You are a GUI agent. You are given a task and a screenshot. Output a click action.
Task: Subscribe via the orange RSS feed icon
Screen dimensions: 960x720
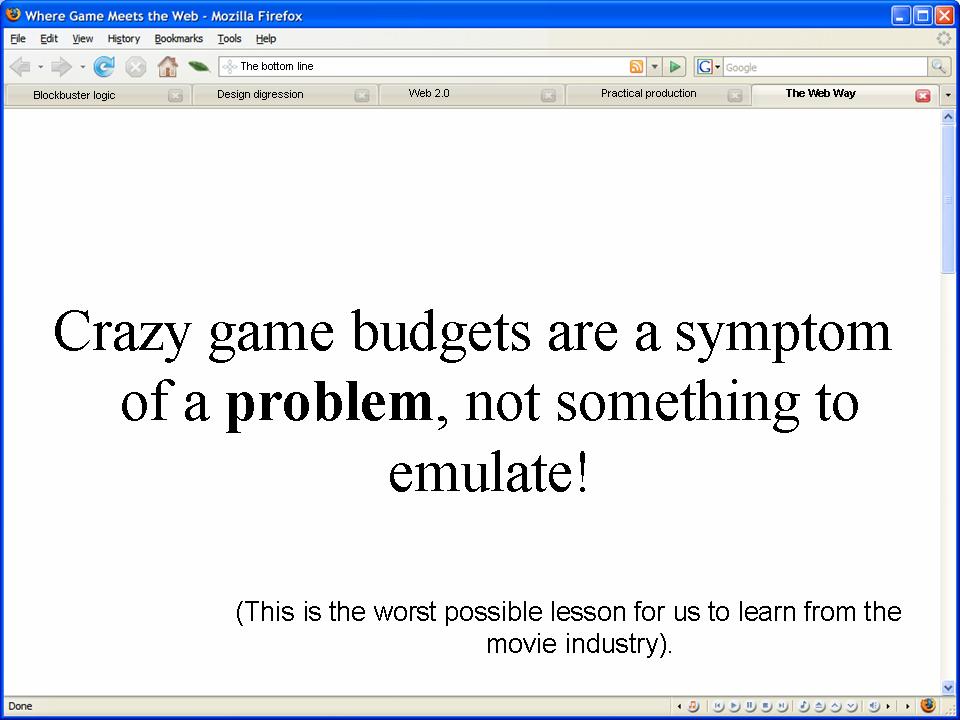pos(636,67)
